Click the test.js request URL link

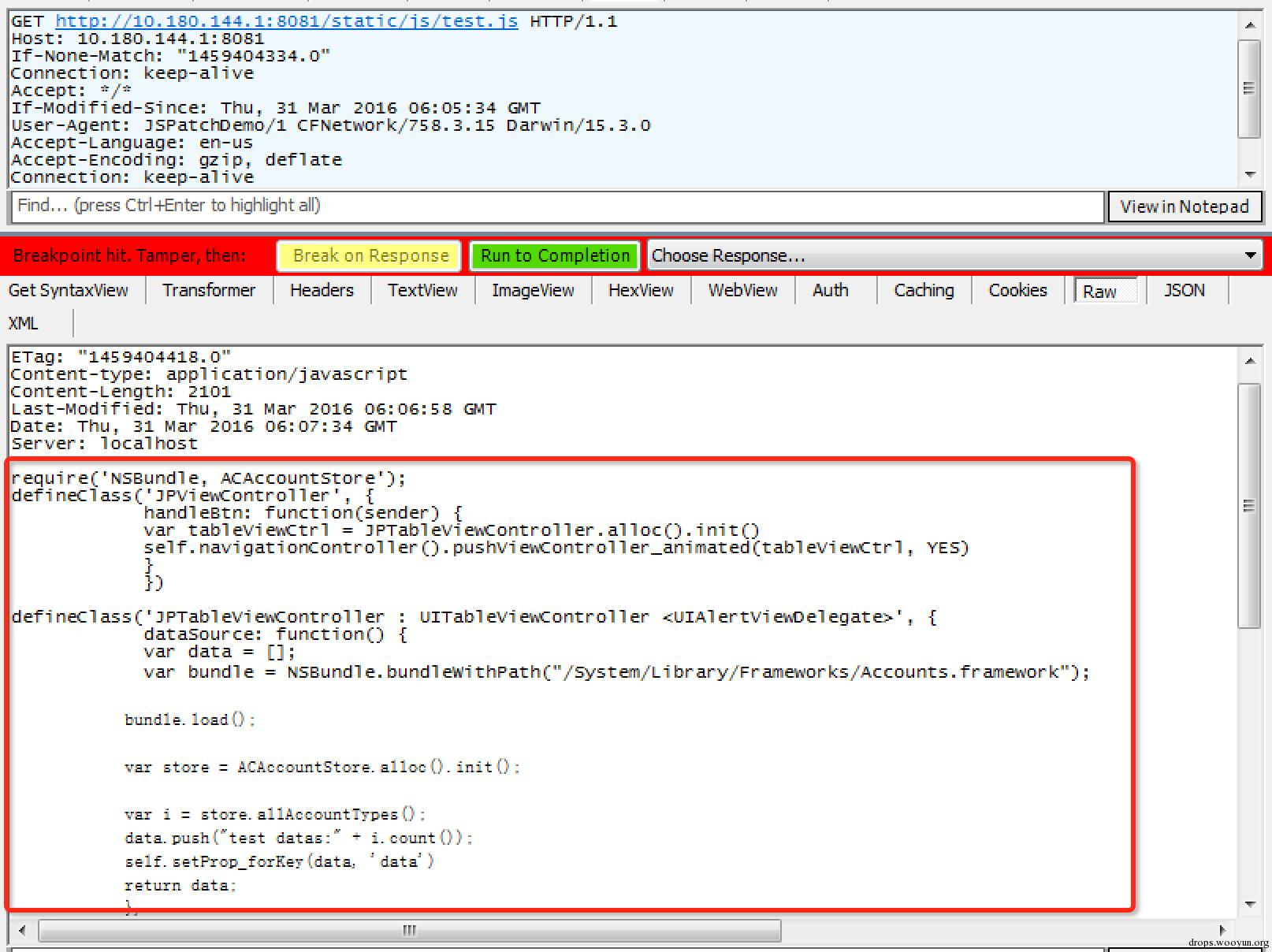point(286,21)
